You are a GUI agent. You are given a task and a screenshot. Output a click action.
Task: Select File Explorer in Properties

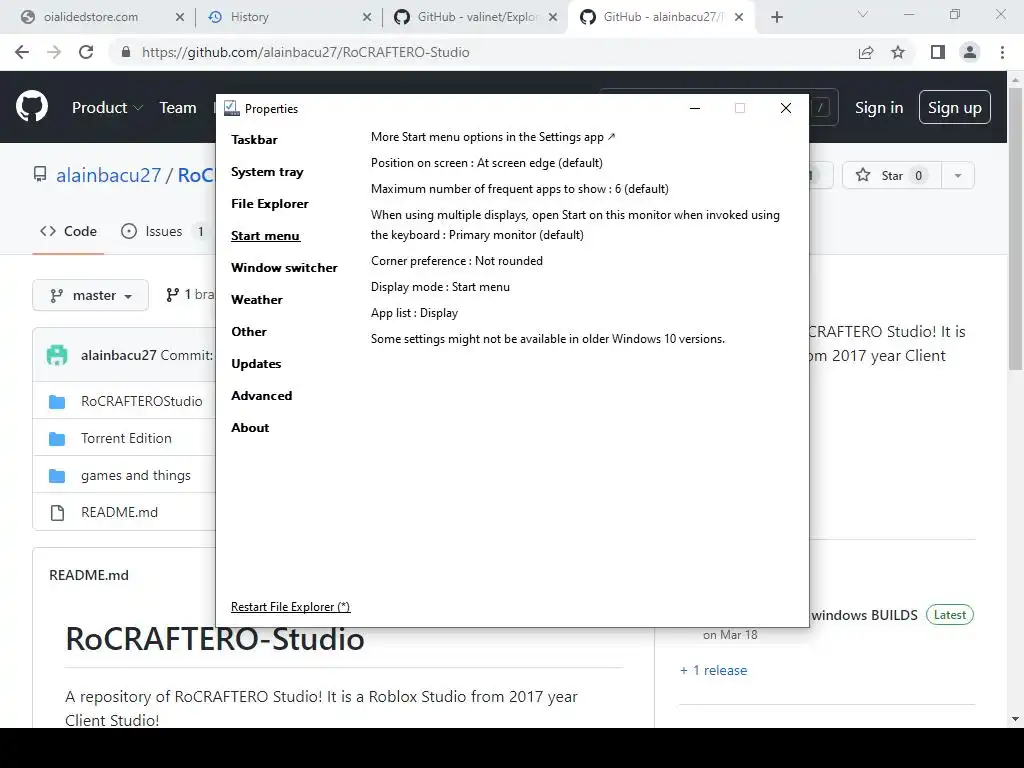(x=270, y=204)
